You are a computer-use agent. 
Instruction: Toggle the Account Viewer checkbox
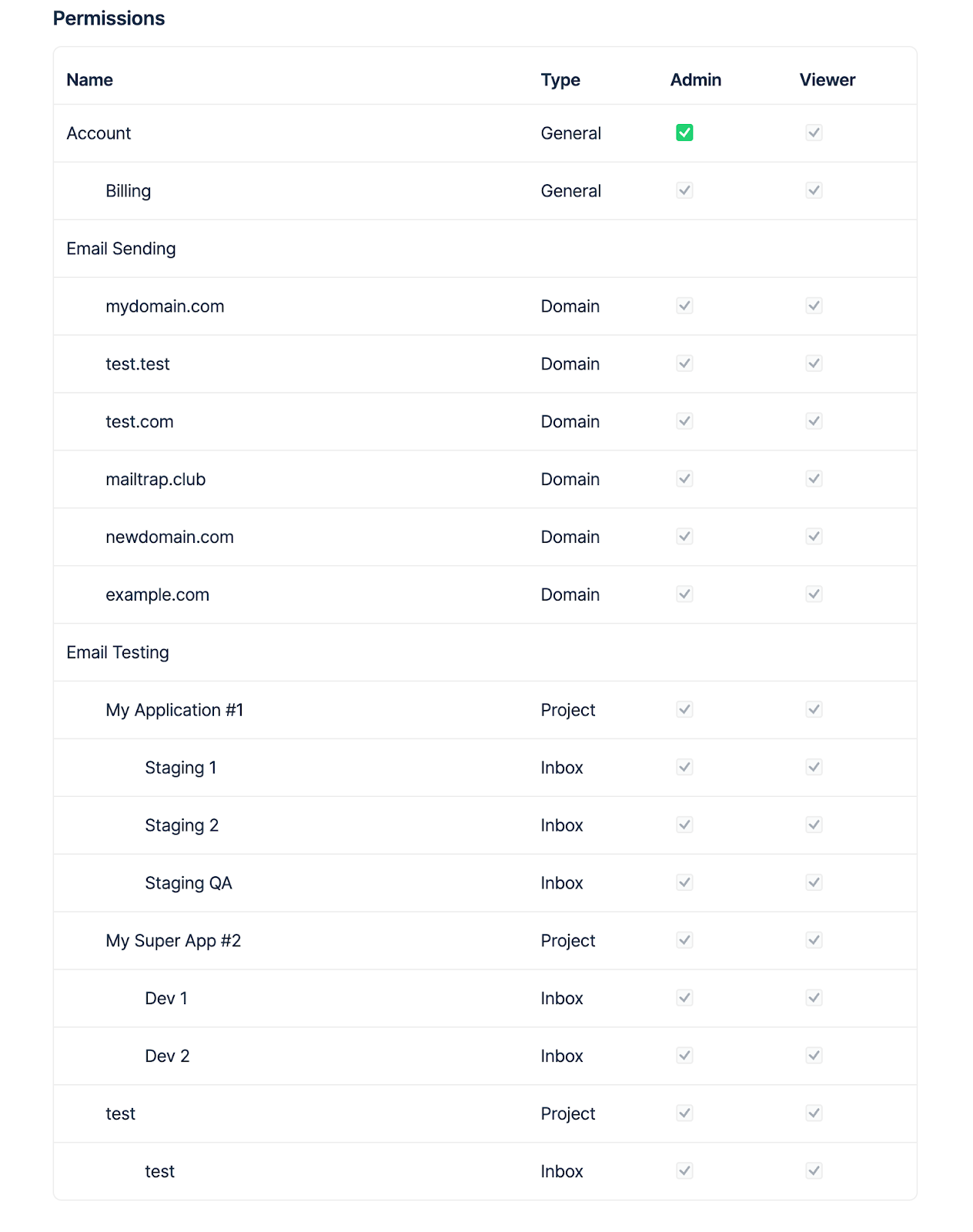(x=814, y=132)
